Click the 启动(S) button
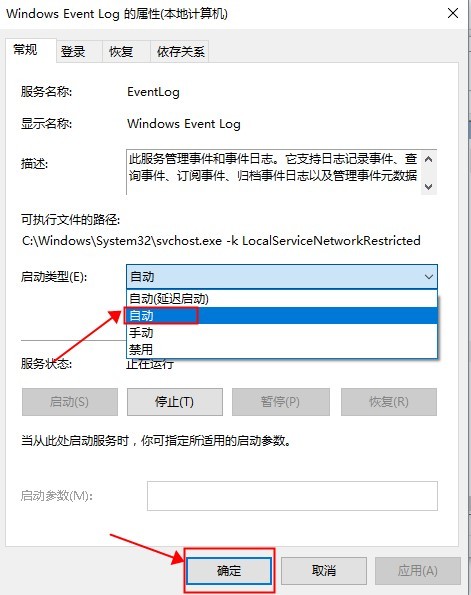The width and height of the screenshot is (471, 595). pos(69,402)
